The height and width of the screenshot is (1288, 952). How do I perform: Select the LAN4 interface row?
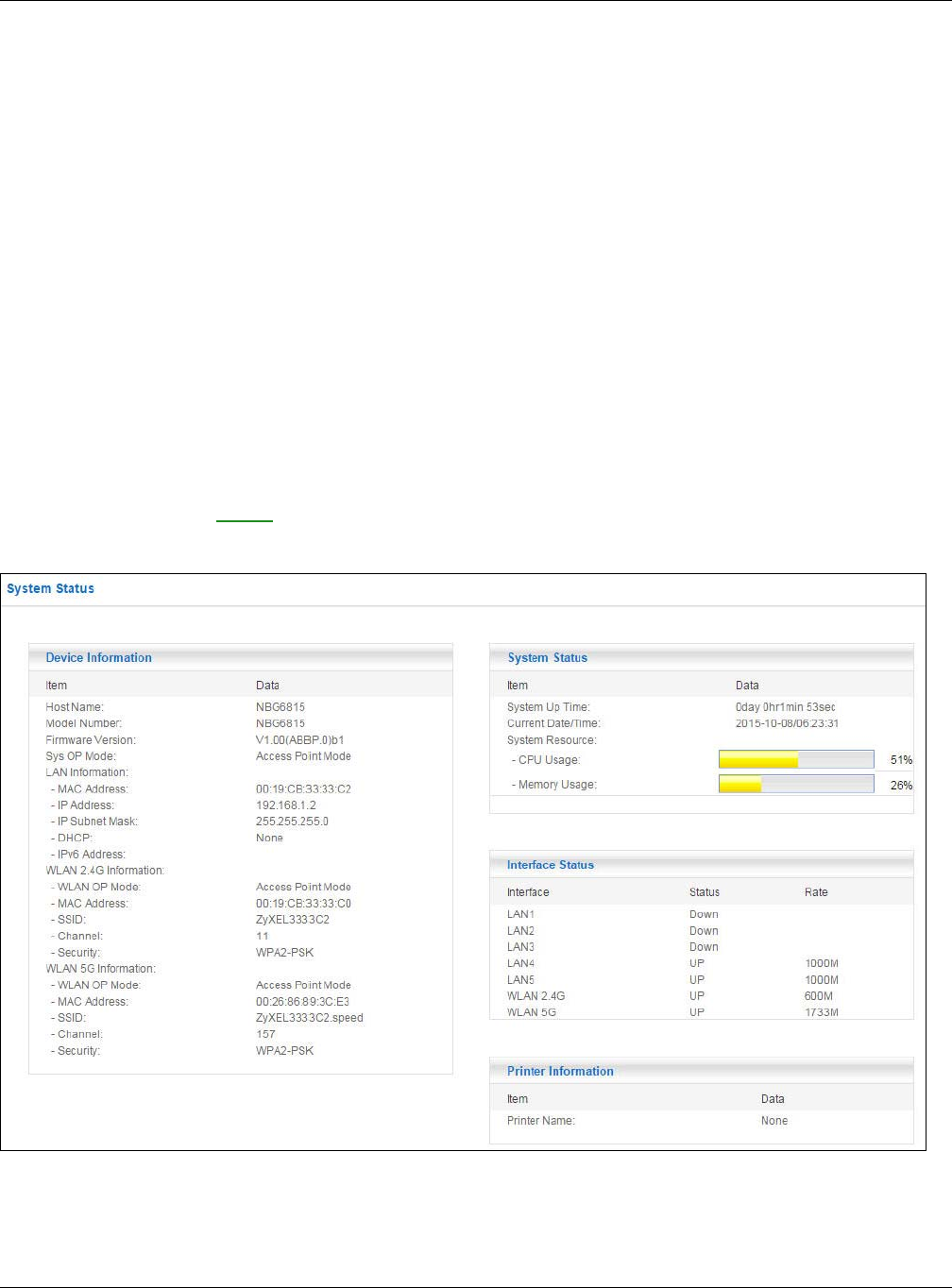pyautogui.click(x=702, y=964)
